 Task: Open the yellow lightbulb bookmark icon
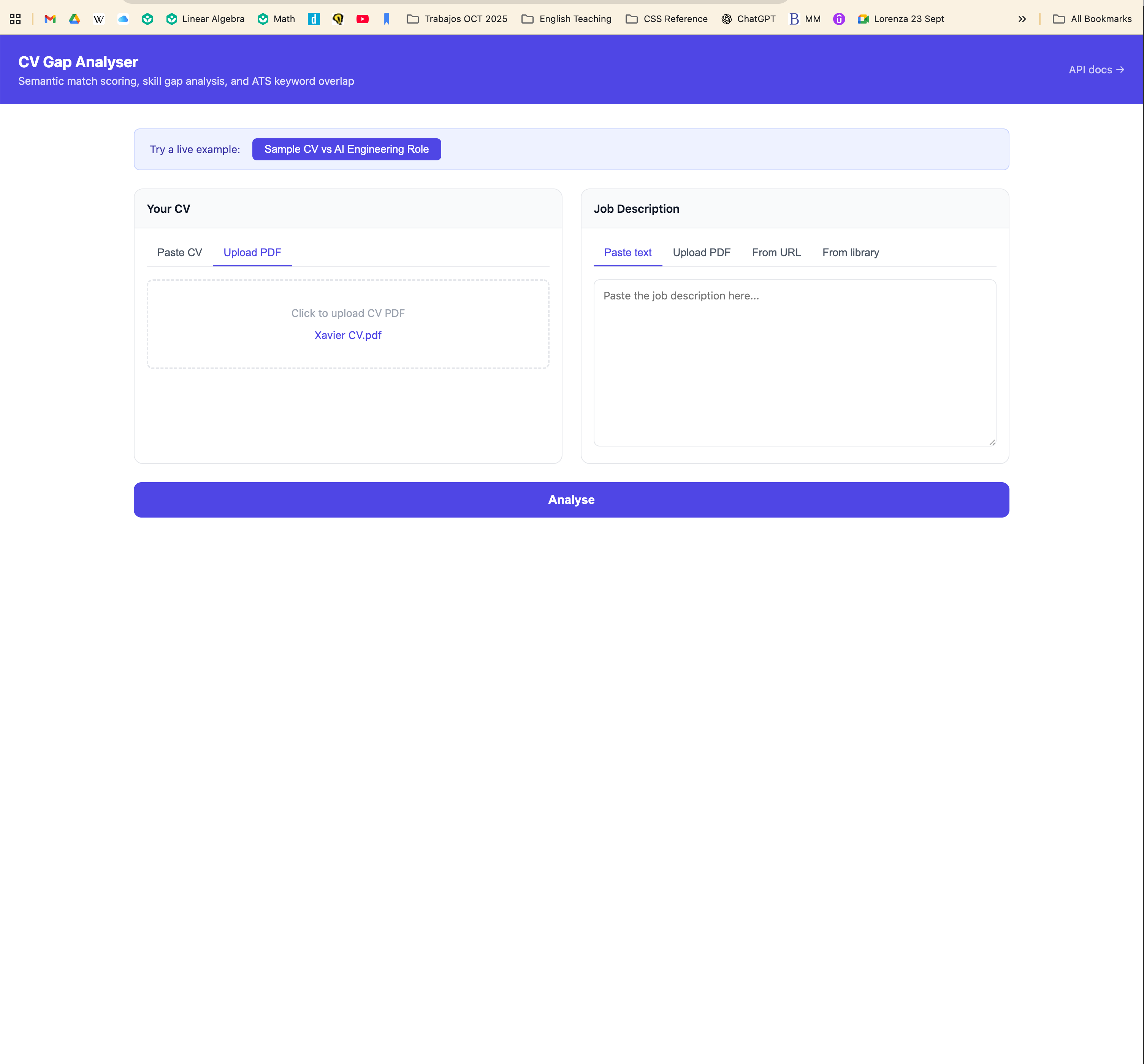pos(338,19)
